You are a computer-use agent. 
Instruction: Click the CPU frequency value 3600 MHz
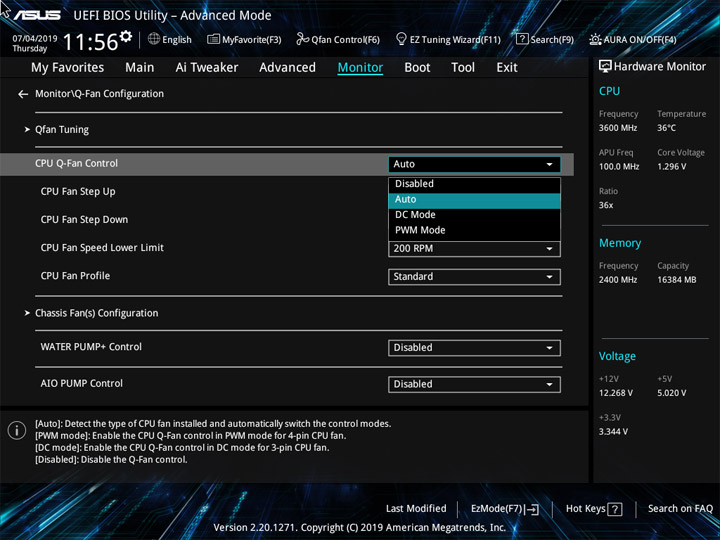click(618, 128)
